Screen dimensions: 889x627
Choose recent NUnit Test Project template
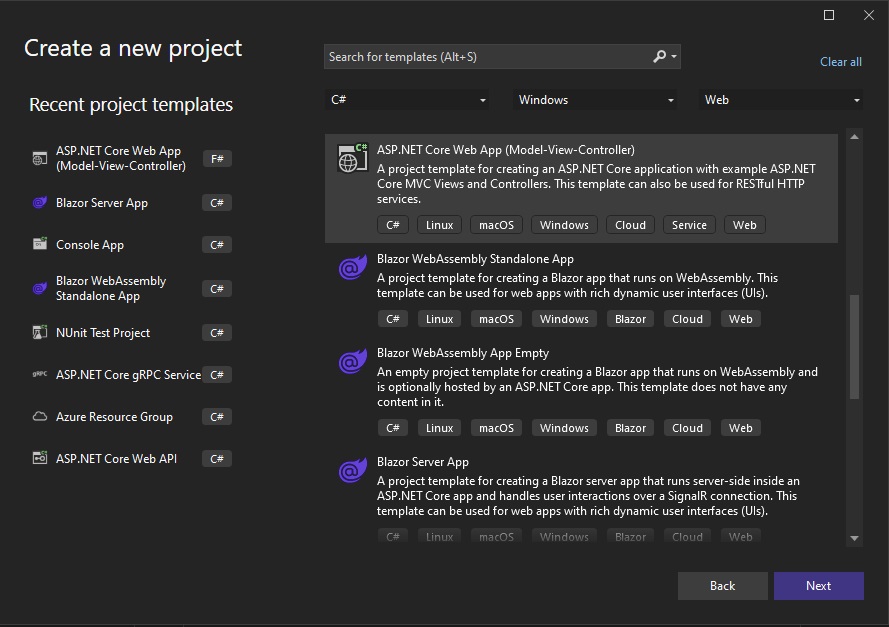coord(132,332)
